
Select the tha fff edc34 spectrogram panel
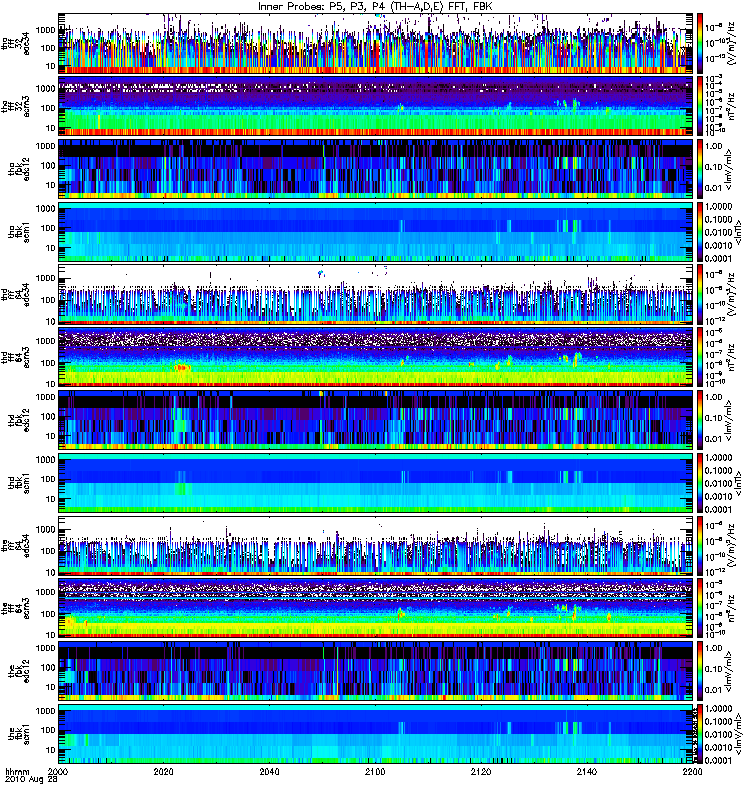376,43
